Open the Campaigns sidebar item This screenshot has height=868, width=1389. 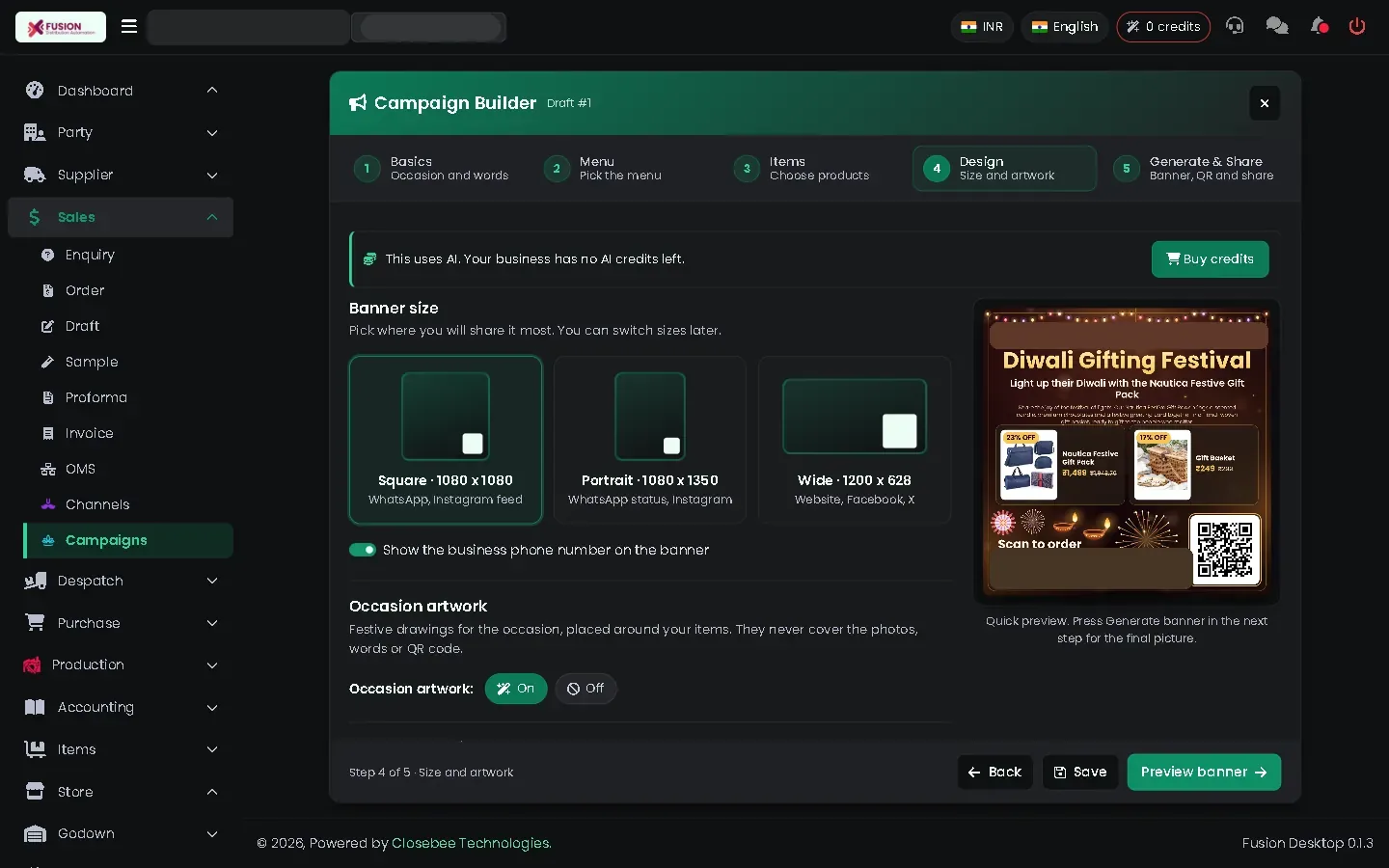128,540
